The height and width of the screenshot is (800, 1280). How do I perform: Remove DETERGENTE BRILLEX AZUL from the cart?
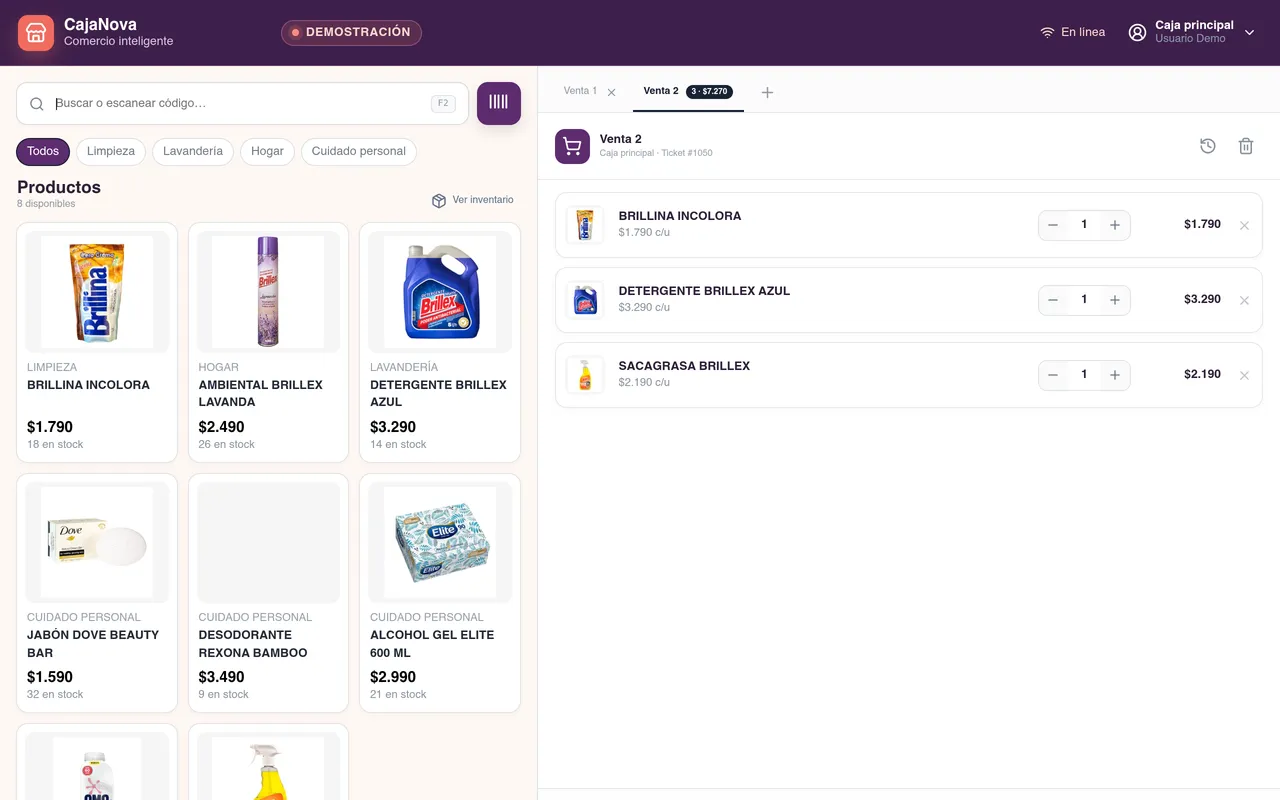click(x=1244, y=300)
